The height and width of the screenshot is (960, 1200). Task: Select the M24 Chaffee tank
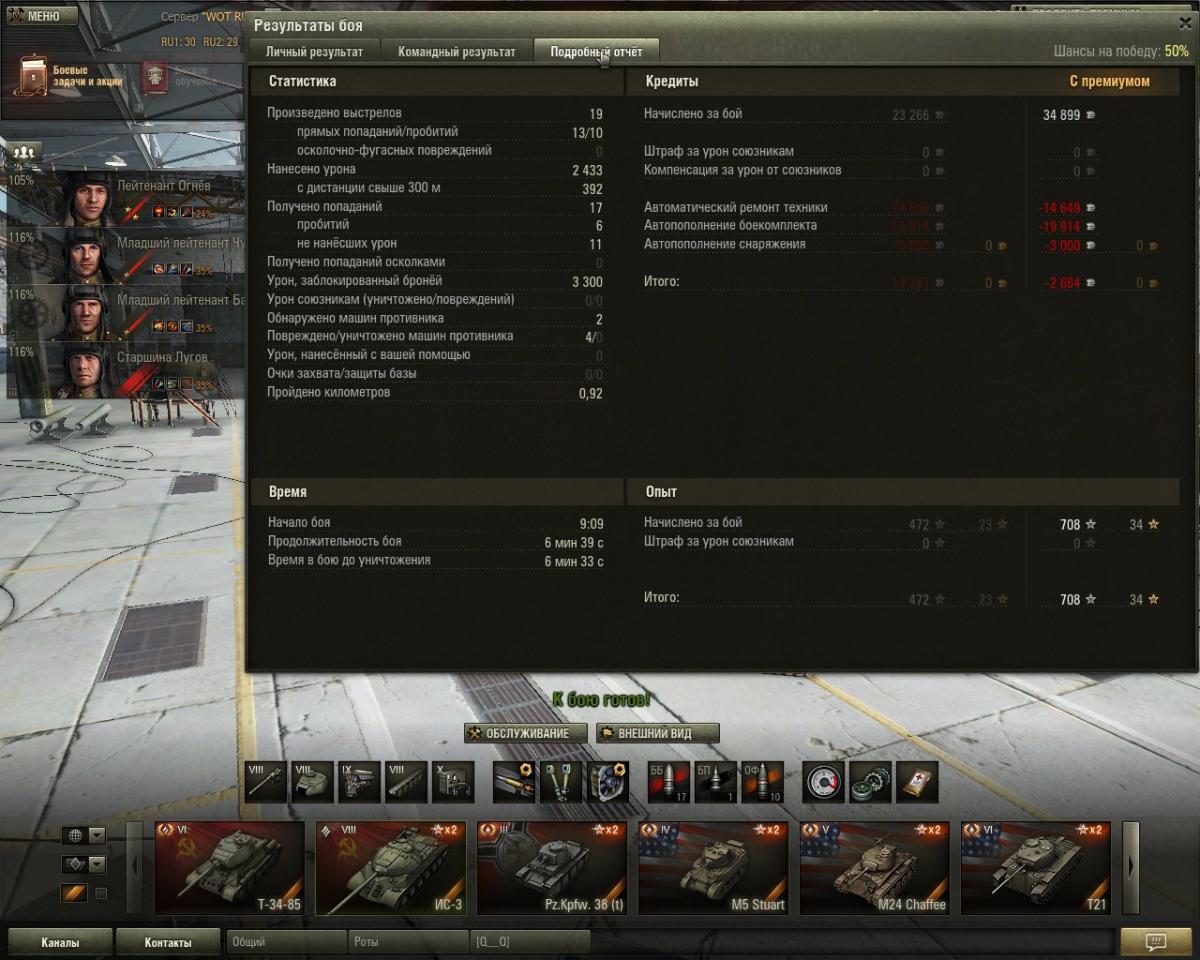[875, 868]
